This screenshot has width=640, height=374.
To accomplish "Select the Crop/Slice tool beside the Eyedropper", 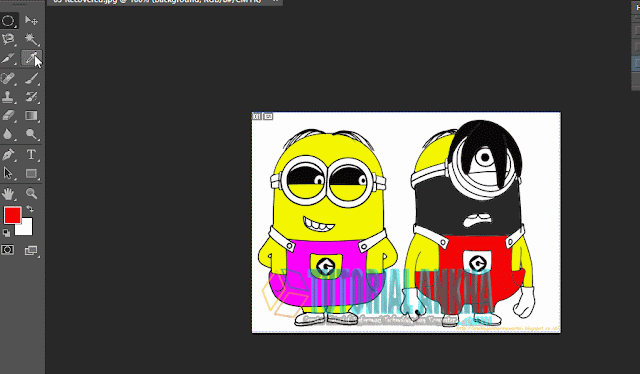I will pos(8,58).
